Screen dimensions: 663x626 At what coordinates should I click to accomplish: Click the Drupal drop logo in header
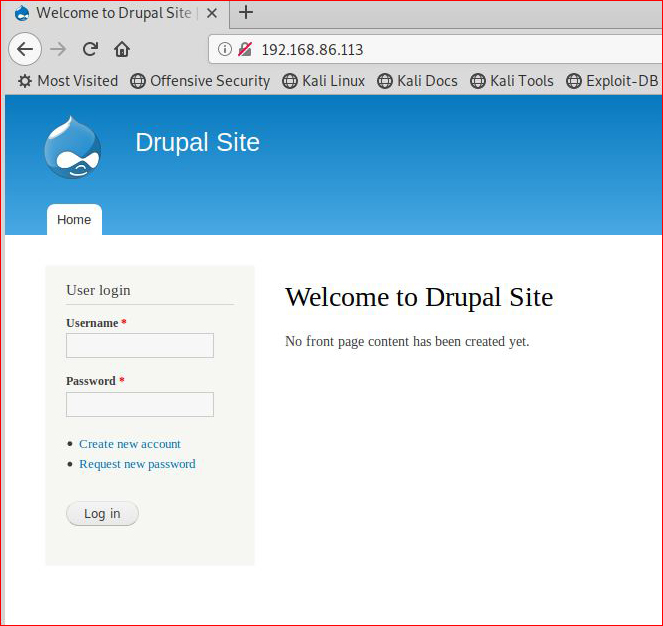point(73,147)
